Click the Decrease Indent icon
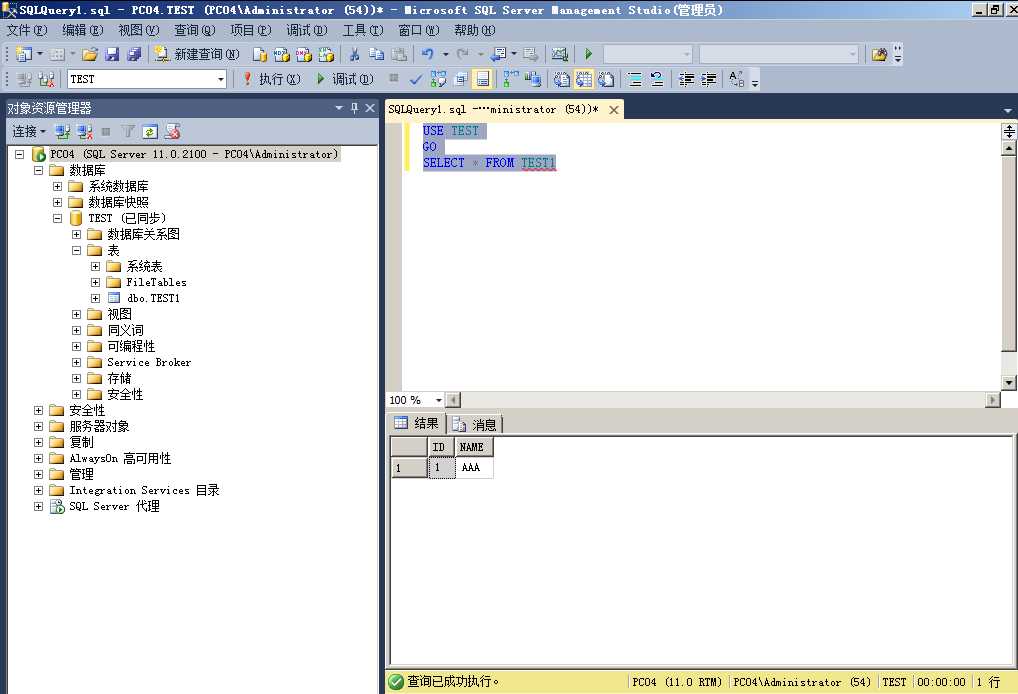Viewport: 1018px width, 694px height. point(686,79)
